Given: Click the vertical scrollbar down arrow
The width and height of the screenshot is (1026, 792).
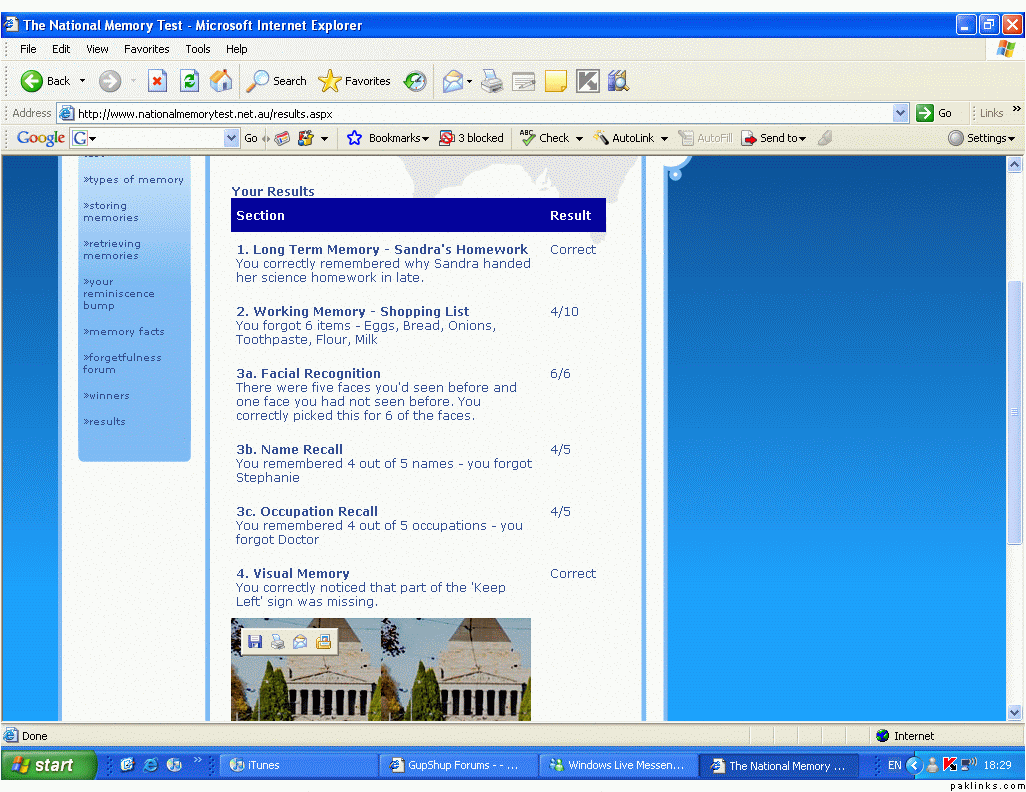Looking at the screenshot, I should click(x=1015, y=712).
